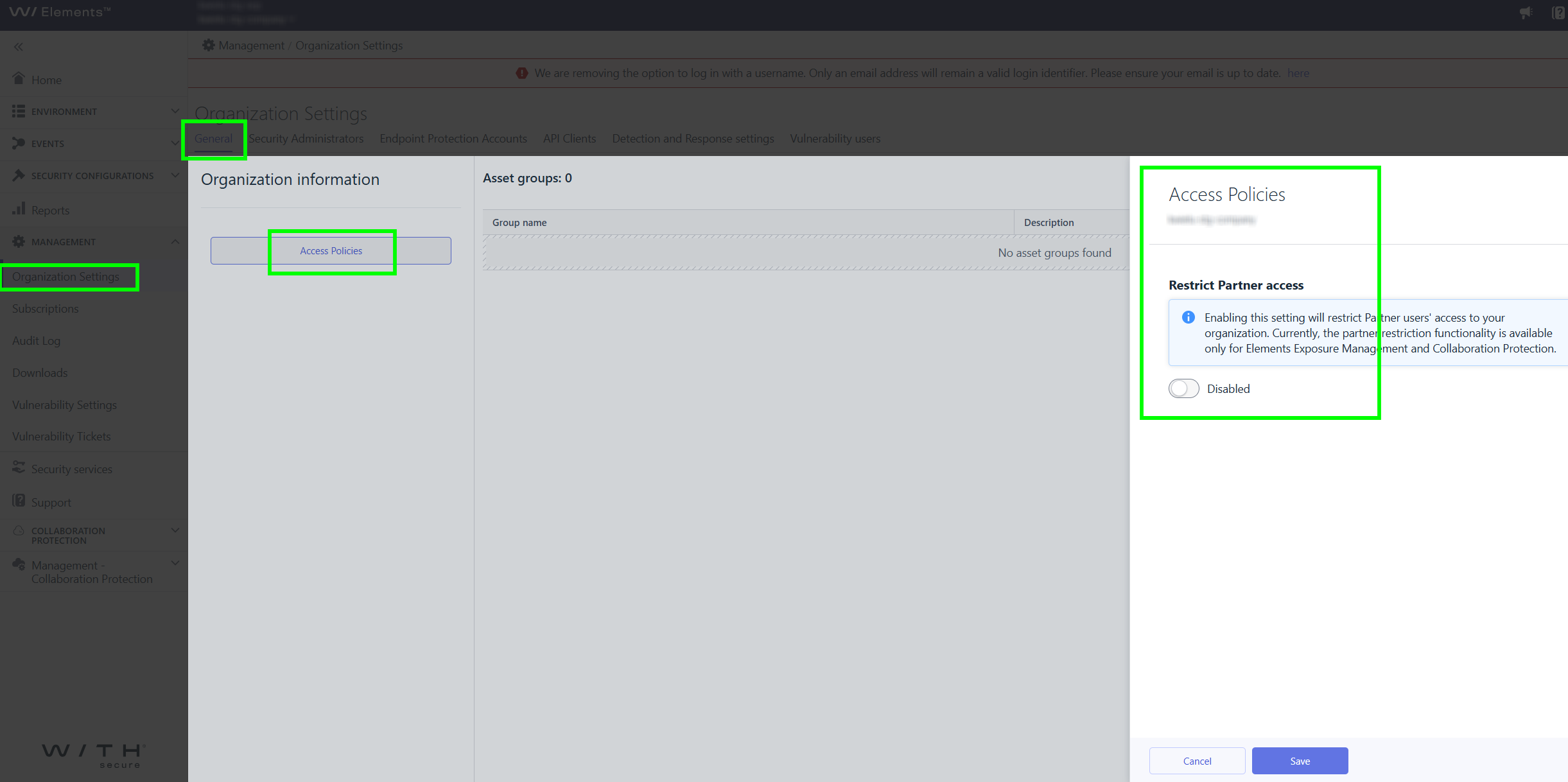The width and height of the screenshot is (1568, 782).
Task: Expand the Environment section chevron
Action: tap(175, 111)
